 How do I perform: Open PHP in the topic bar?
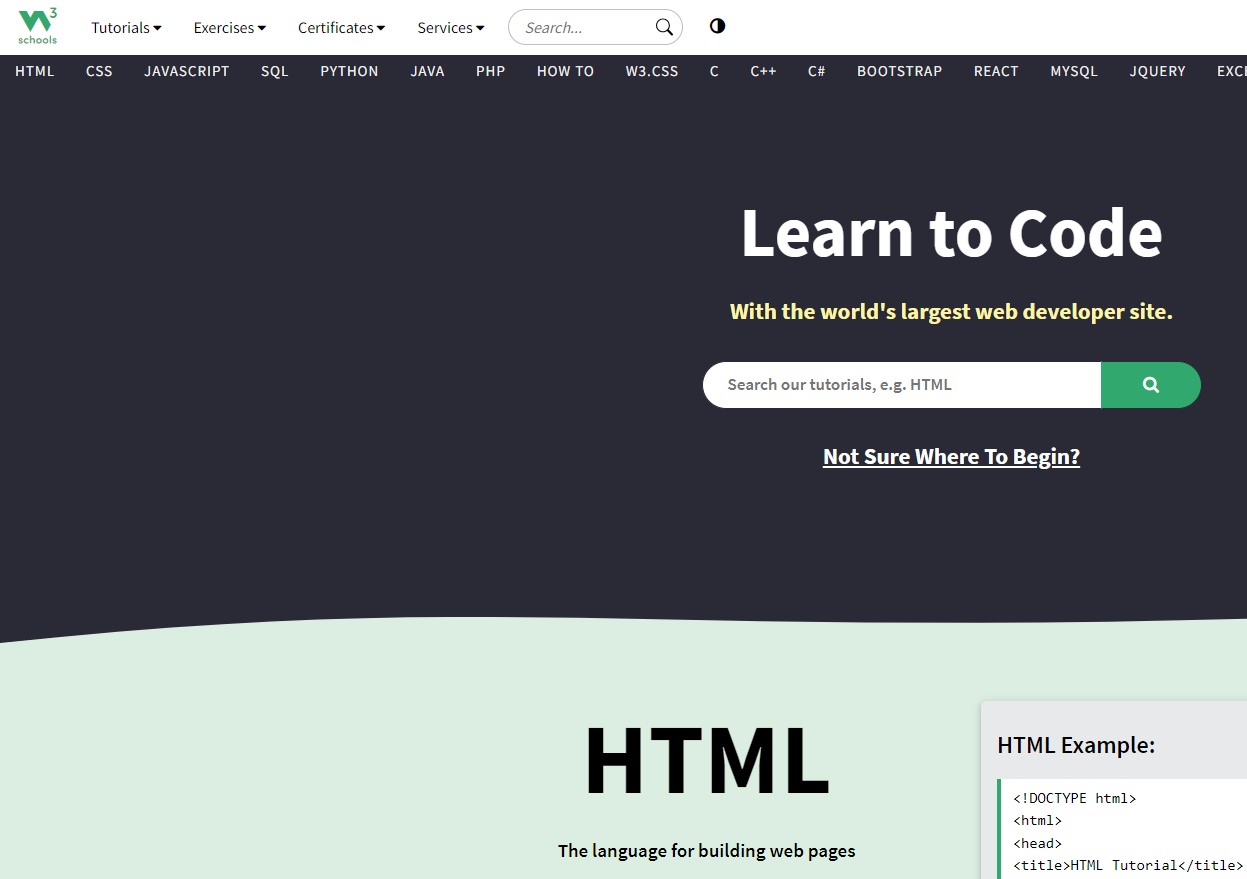(491, 71)
